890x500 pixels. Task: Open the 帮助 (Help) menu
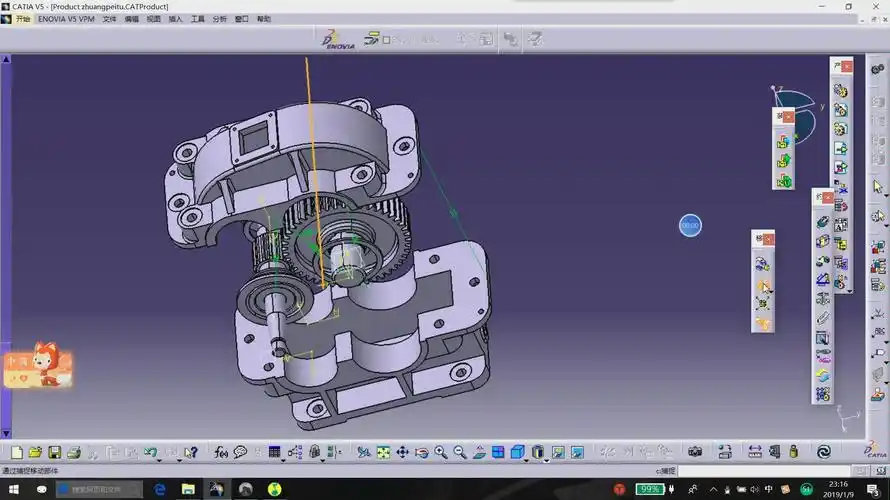pyautogui.click(x=264, y=19)
